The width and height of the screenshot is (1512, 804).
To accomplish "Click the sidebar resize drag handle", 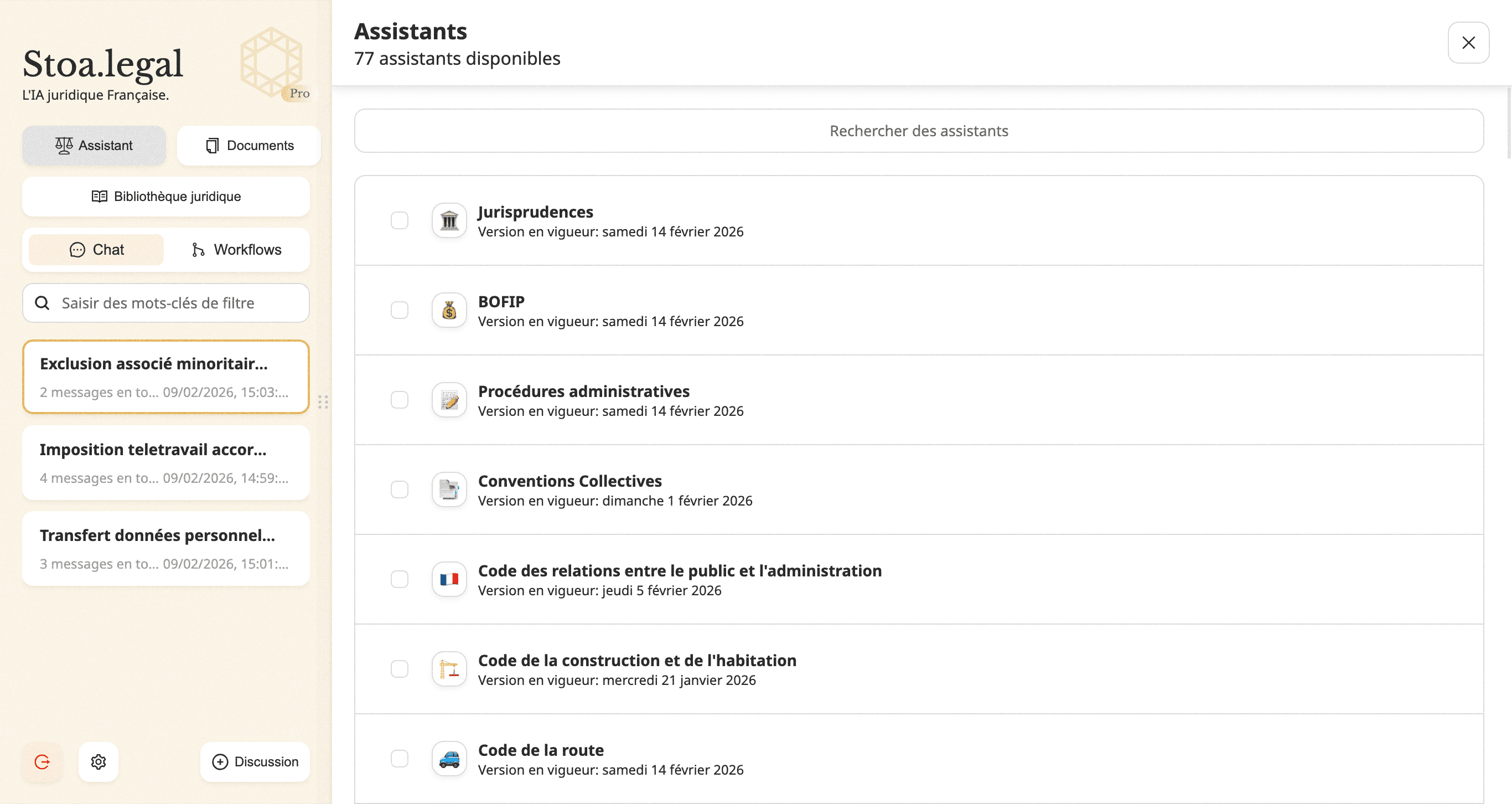I will click(x=323, y=403).
